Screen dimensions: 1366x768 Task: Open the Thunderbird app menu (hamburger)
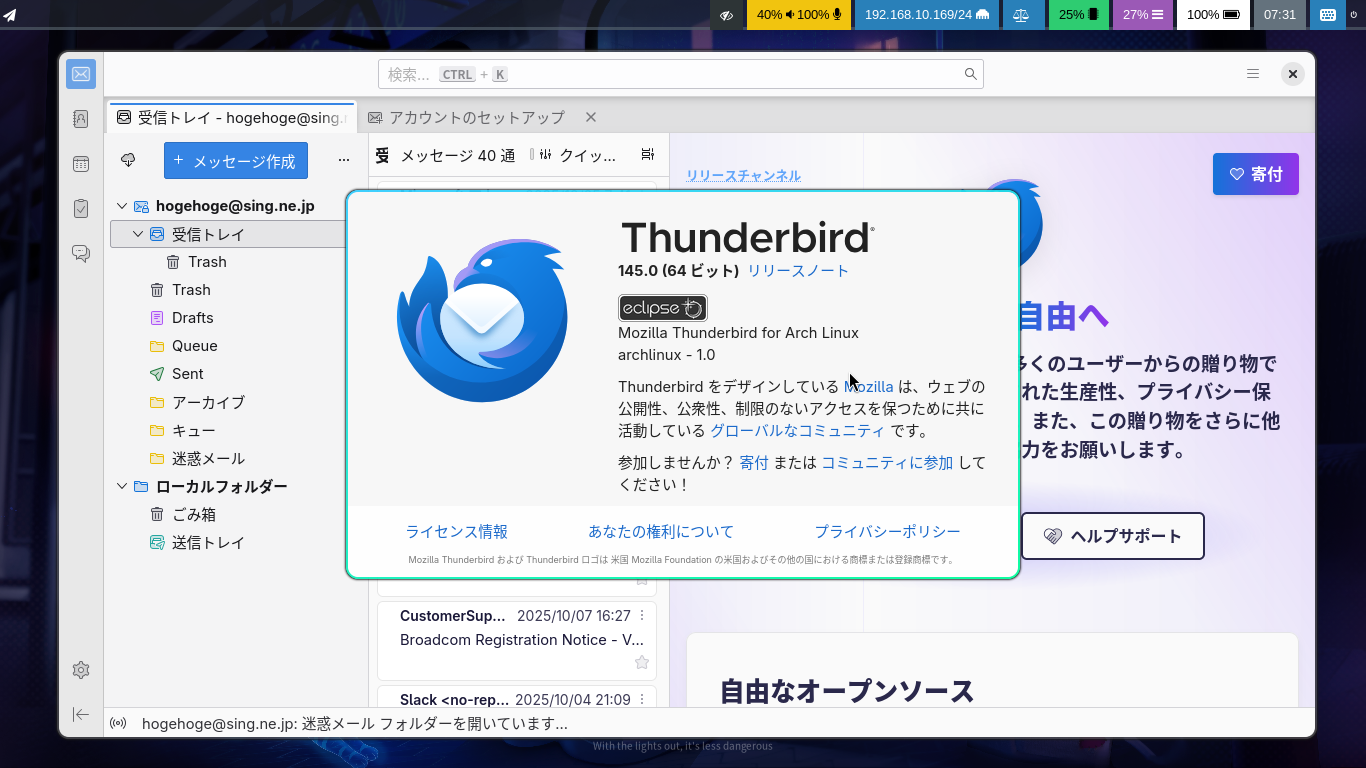pos(1253,74)
